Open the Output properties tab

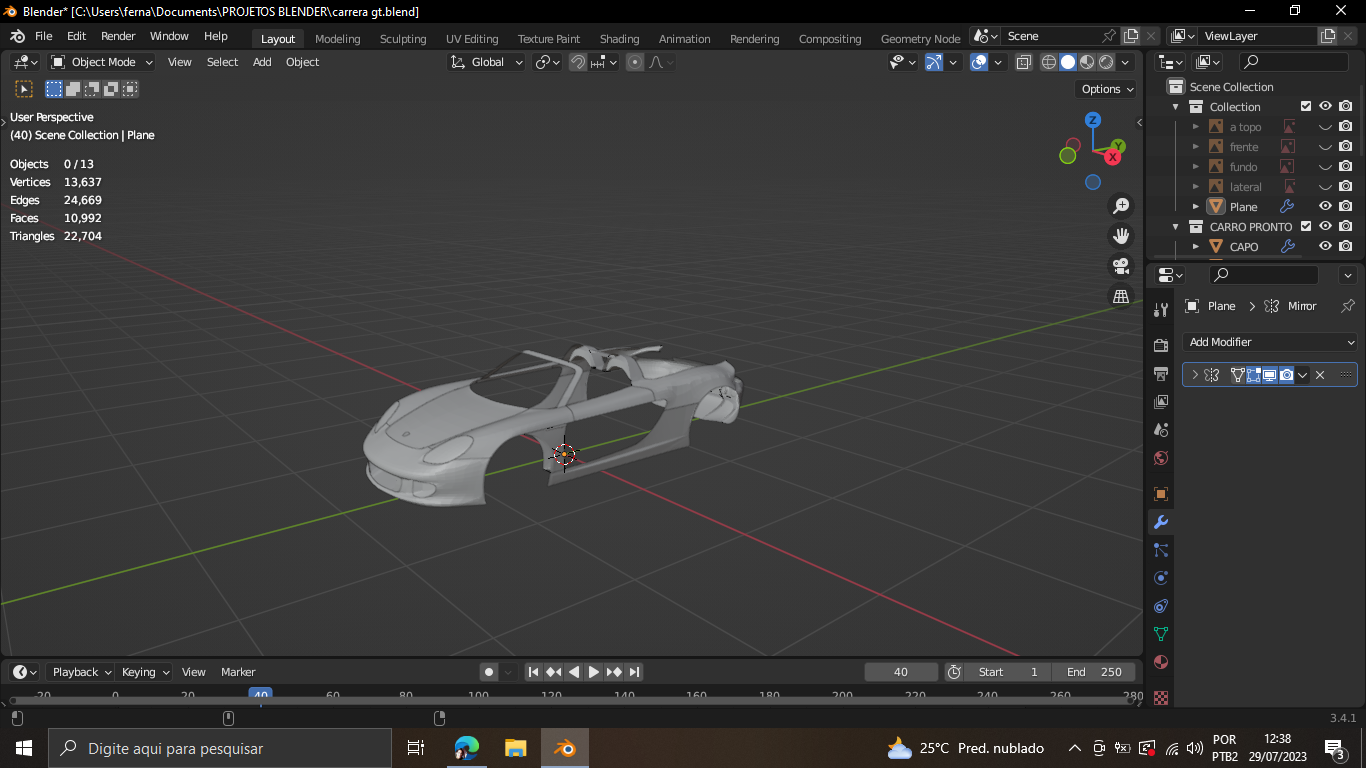click(1161, 374)
